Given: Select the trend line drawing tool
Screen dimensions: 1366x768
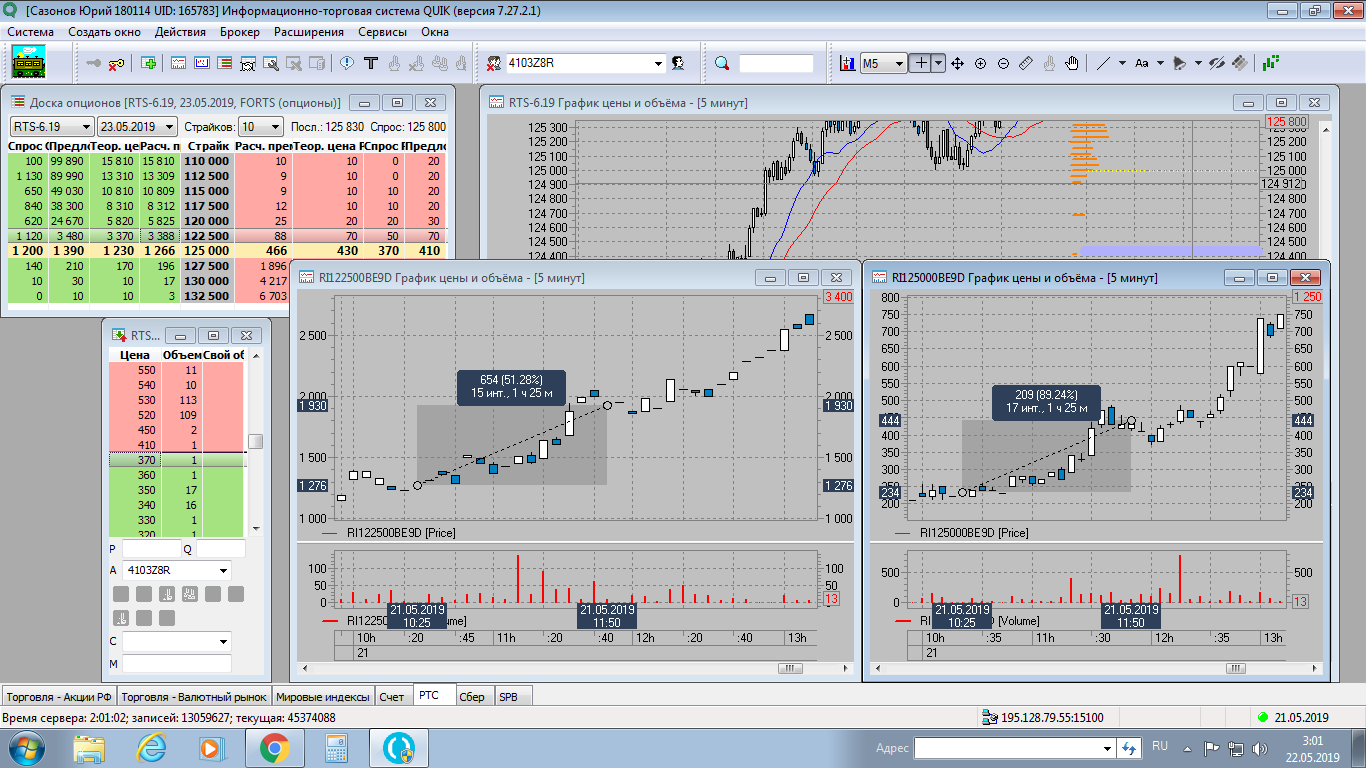Looking at the screenshot, I should (x=1103, y=63).
